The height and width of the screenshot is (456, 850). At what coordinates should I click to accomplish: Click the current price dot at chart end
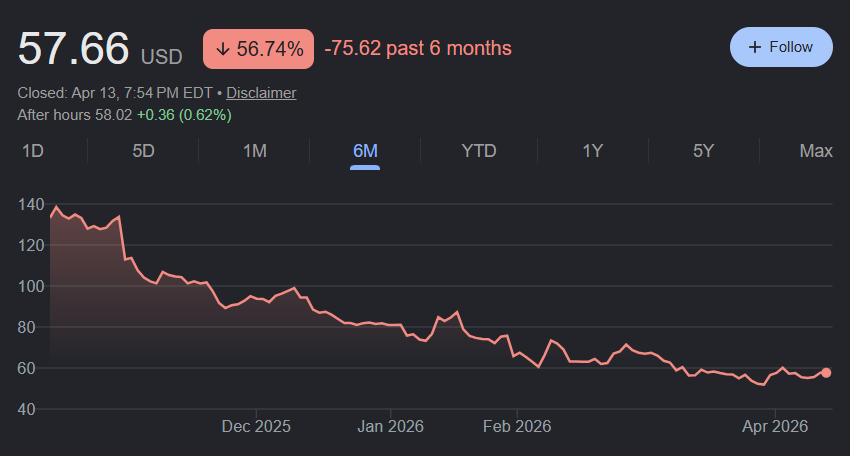[826, 372]
